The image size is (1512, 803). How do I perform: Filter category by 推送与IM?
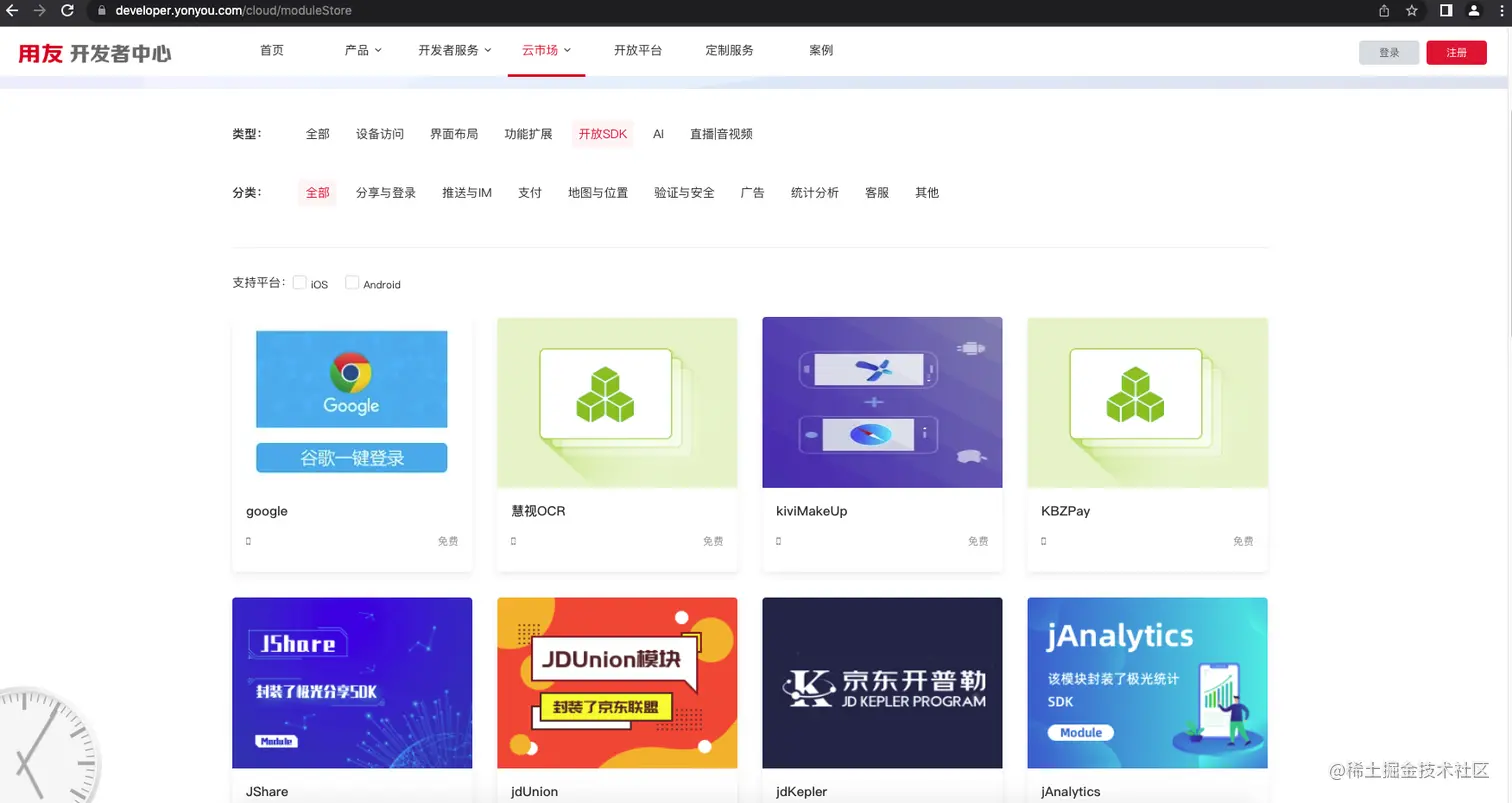point(467,193)
